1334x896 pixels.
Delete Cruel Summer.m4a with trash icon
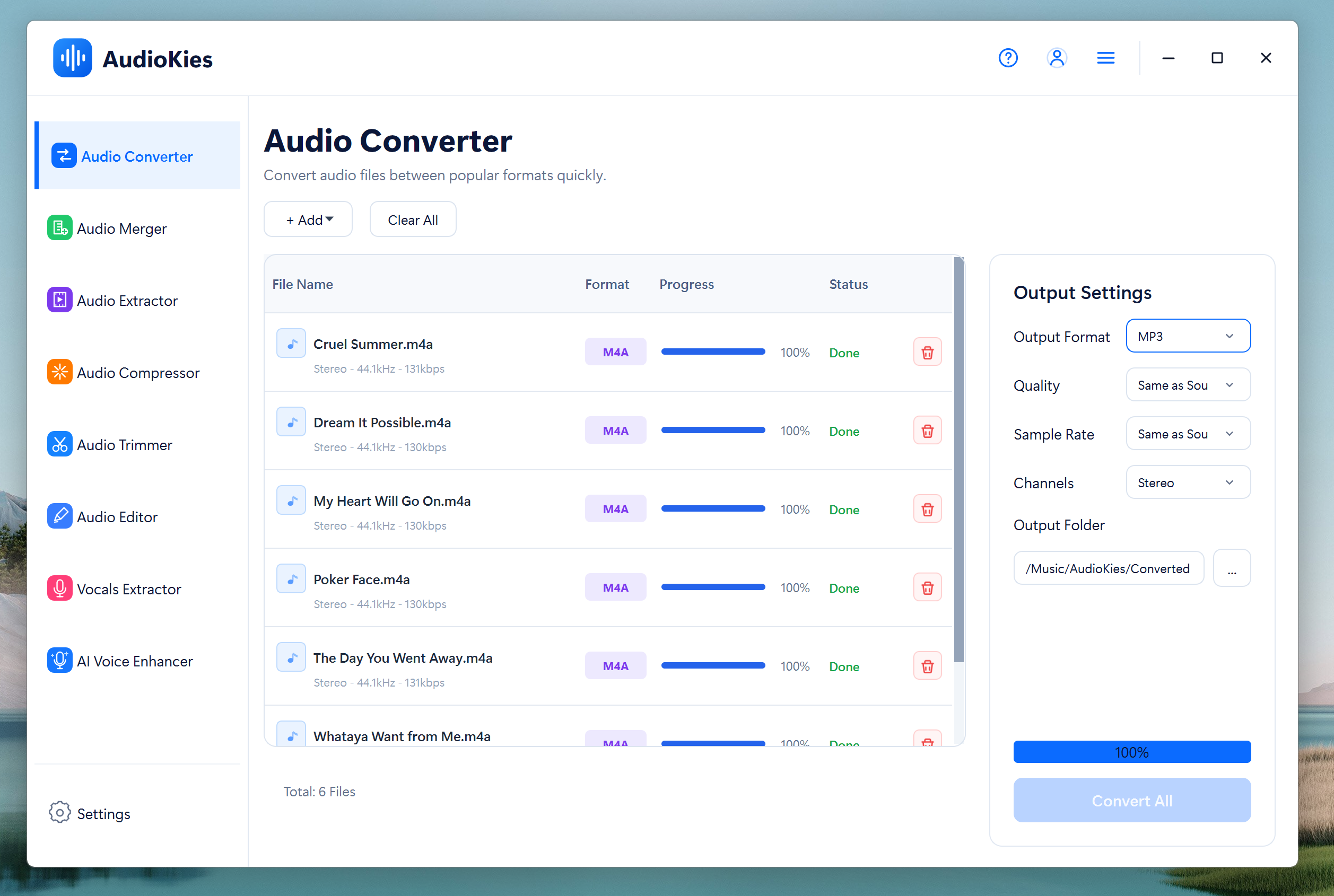click(x=927, y=352)
